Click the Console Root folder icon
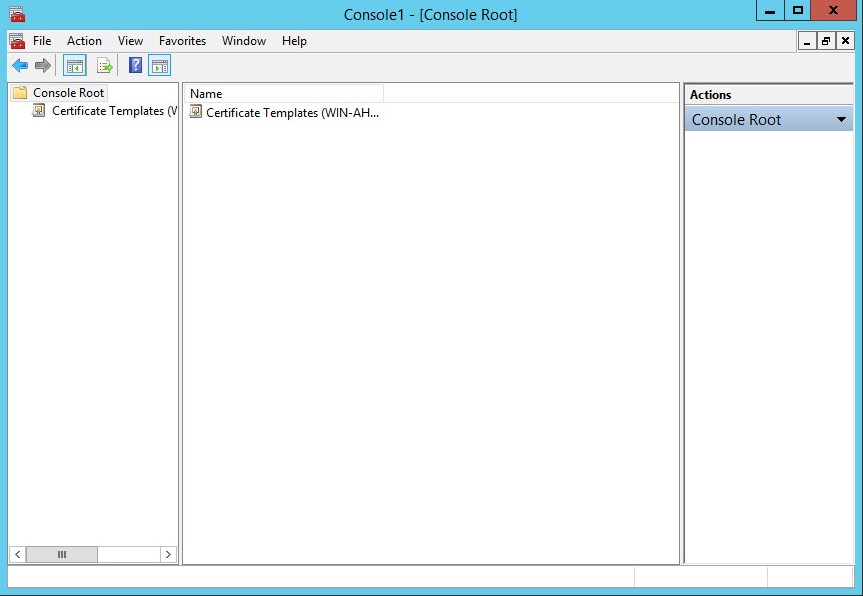 [20, 92]
